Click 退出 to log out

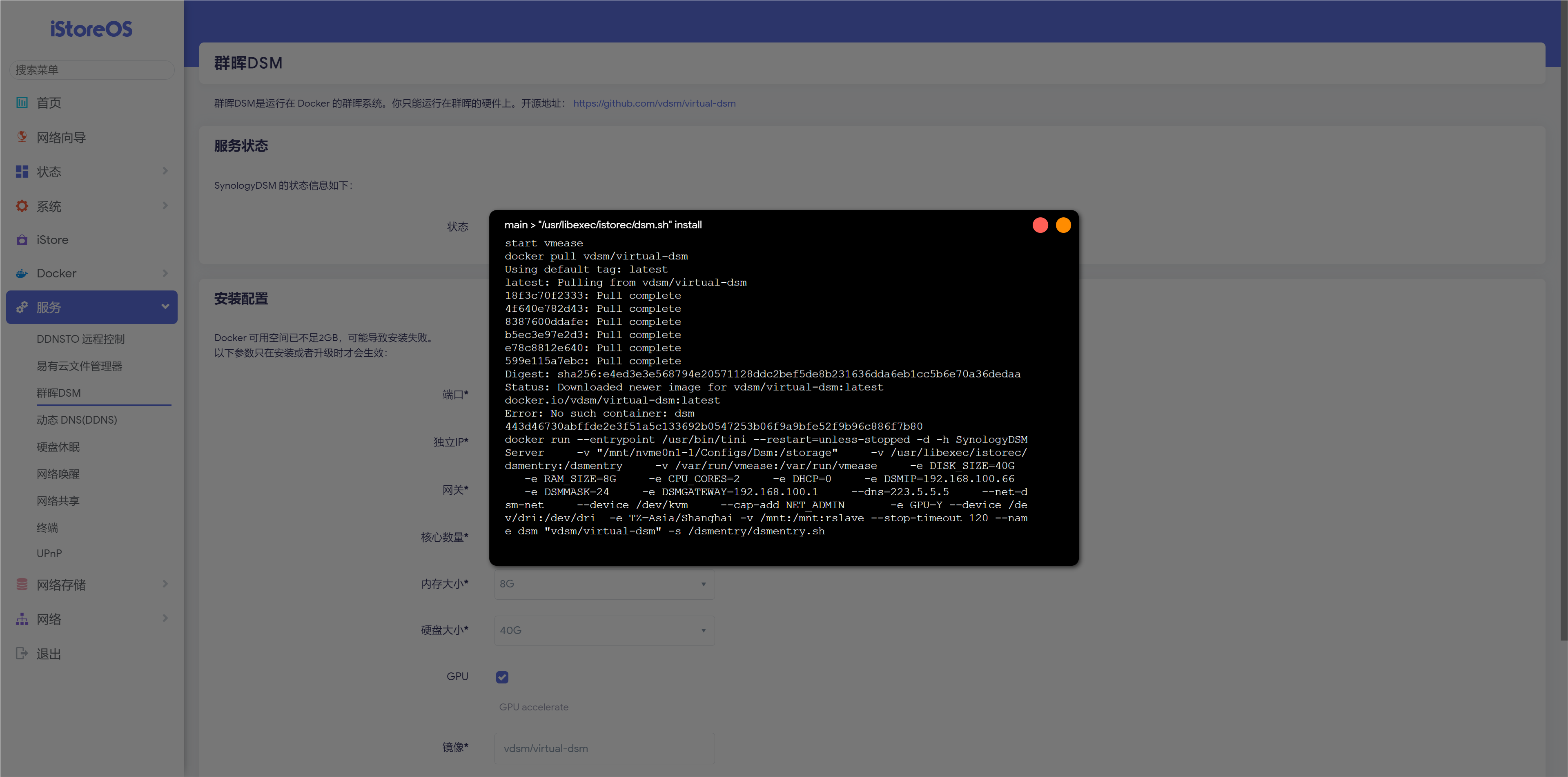[49, 653]
